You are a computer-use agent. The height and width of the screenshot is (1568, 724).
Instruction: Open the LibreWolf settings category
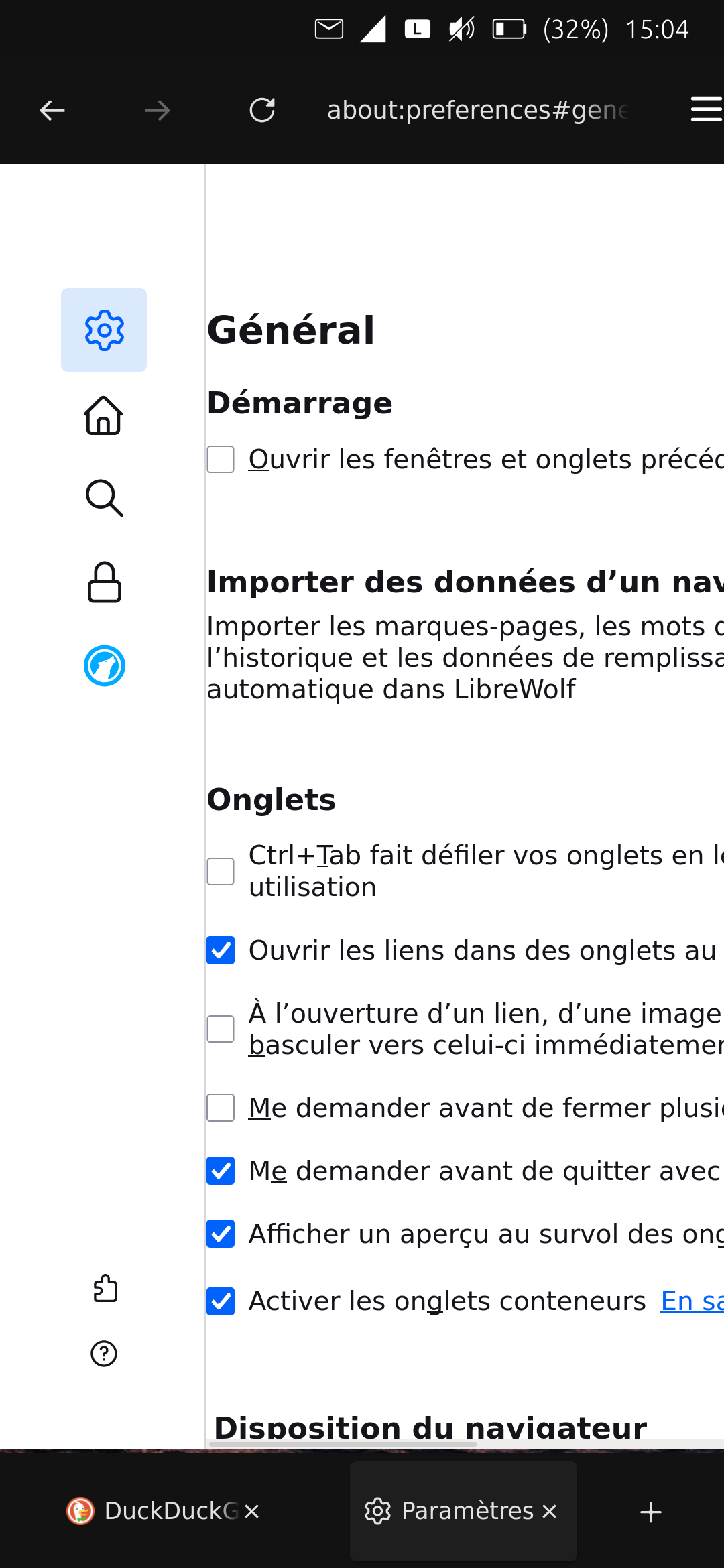[104, 665]
